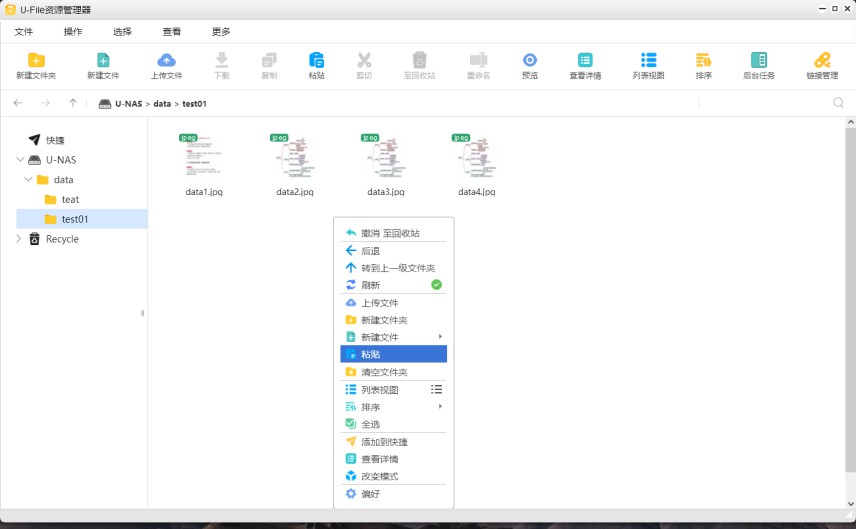Open 后台任务 from the toolbar
Screen dimensions: 856x529
click(759, 61)
